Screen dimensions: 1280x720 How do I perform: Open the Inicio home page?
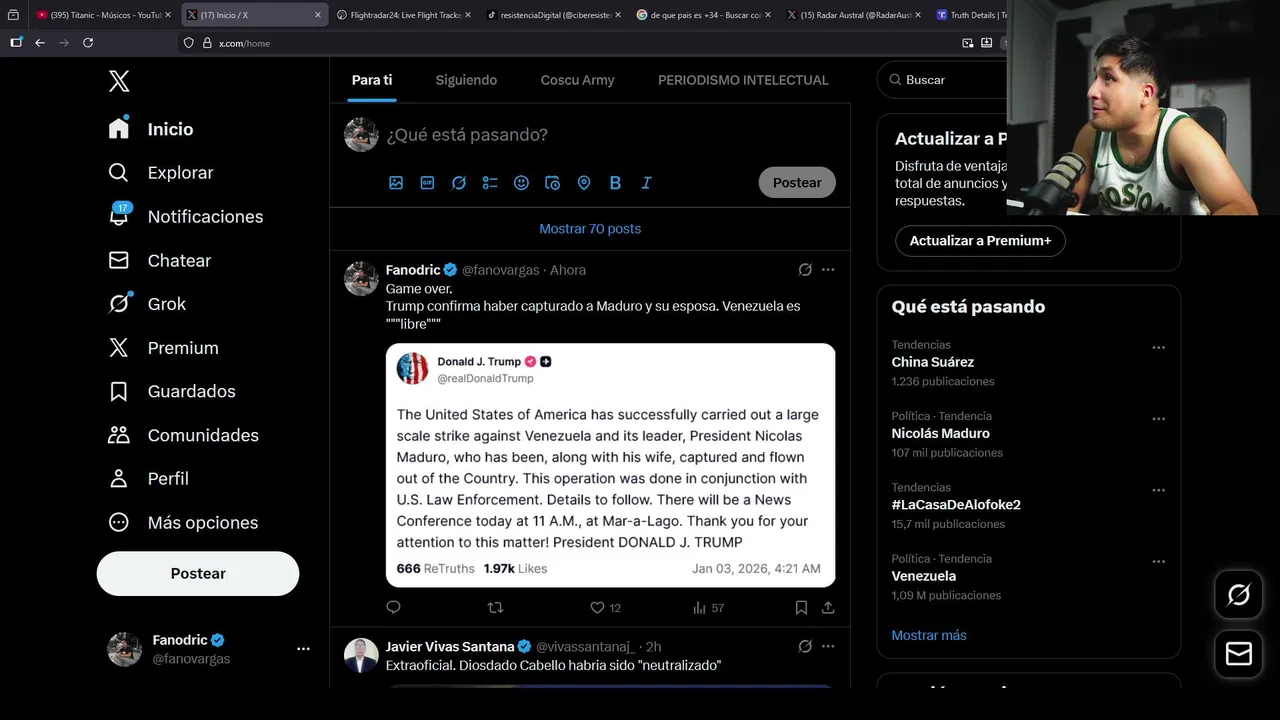click(x=152, y=129)
